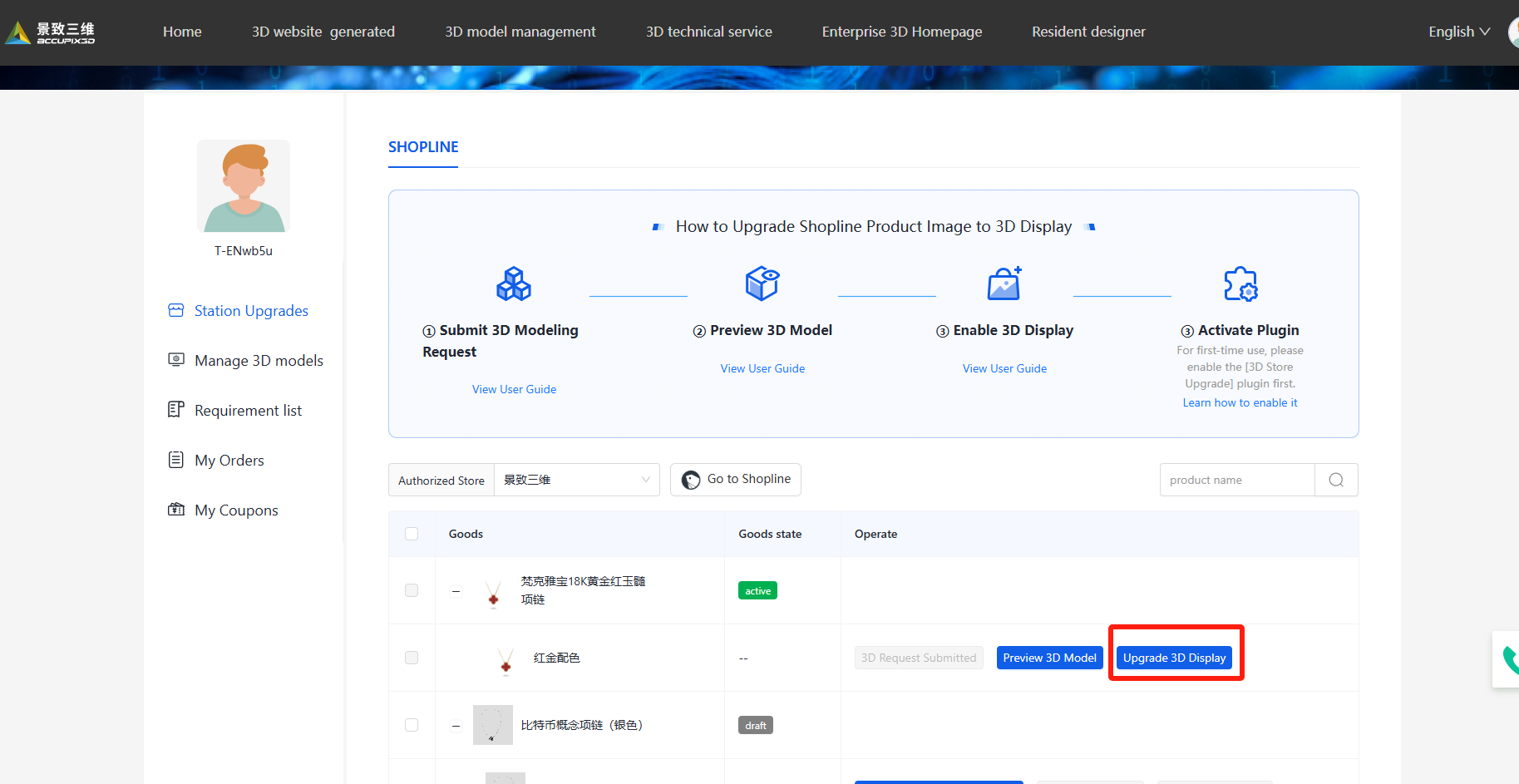
Task: Select the SHOPLINE tab
Action: tap(423, 147)
